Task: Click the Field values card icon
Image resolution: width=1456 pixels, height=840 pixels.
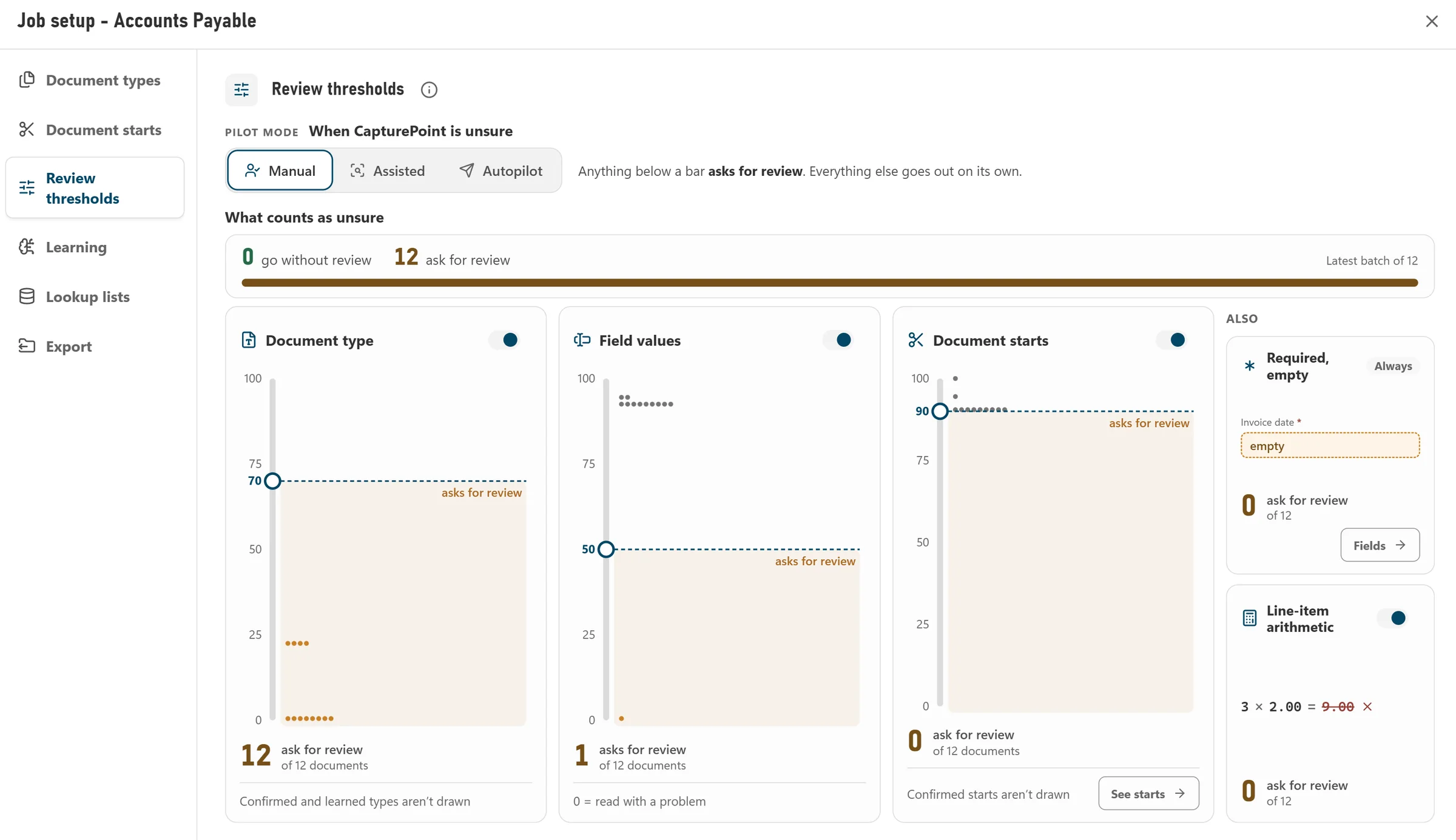Action: coord(582,340)
